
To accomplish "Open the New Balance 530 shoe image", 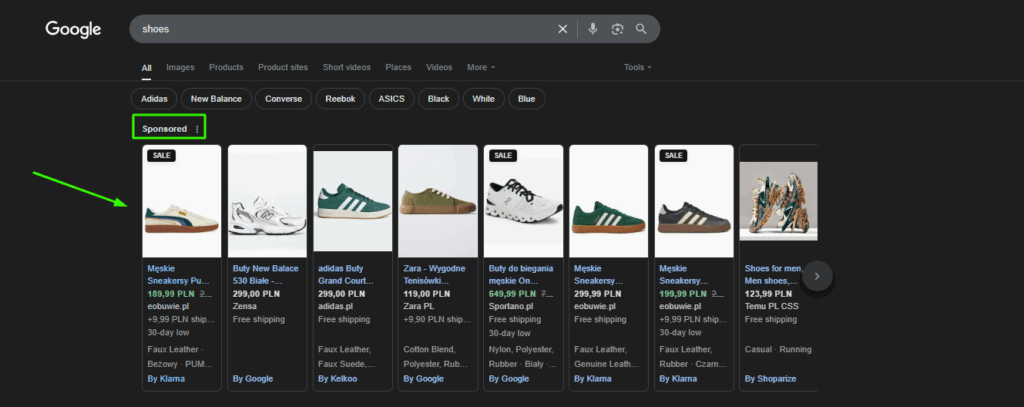I will [x=267, y=201].
